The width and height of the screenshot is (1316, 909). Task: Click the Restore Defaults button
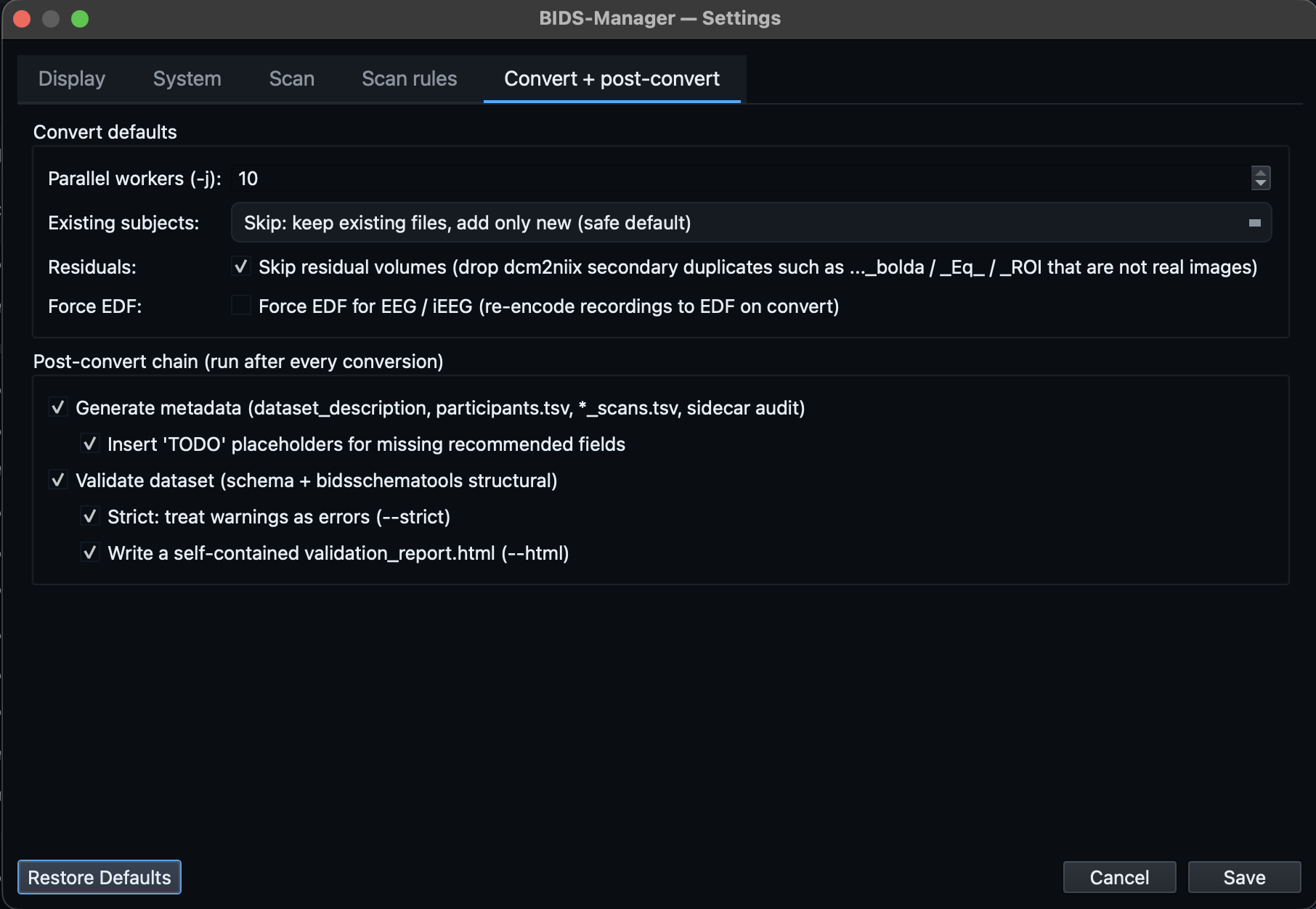point(99,877)
